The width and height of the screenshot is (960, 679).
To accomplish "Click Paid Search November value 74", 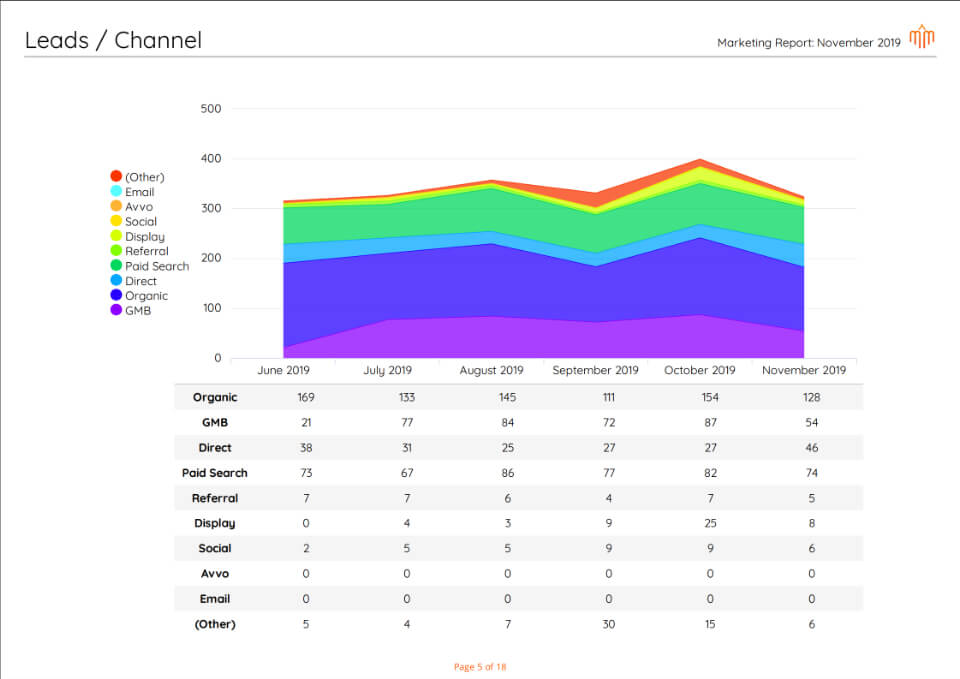I will pos(812,473).
